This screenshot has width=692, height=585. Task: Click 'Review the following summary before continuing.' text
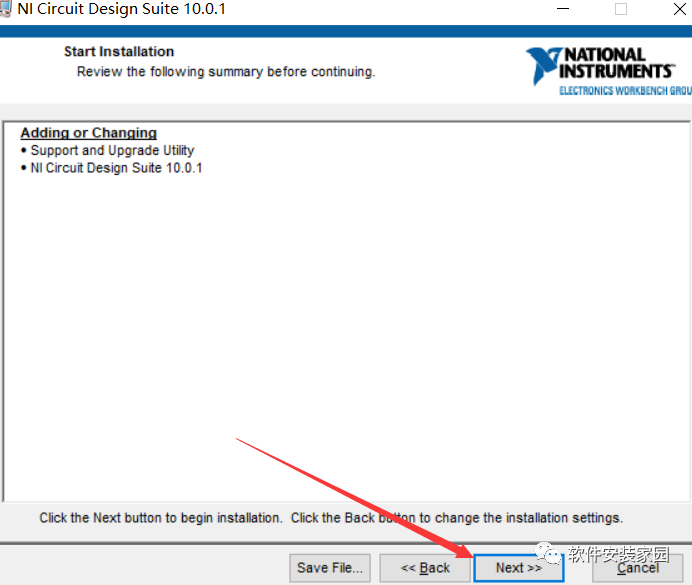pos(226,71)
